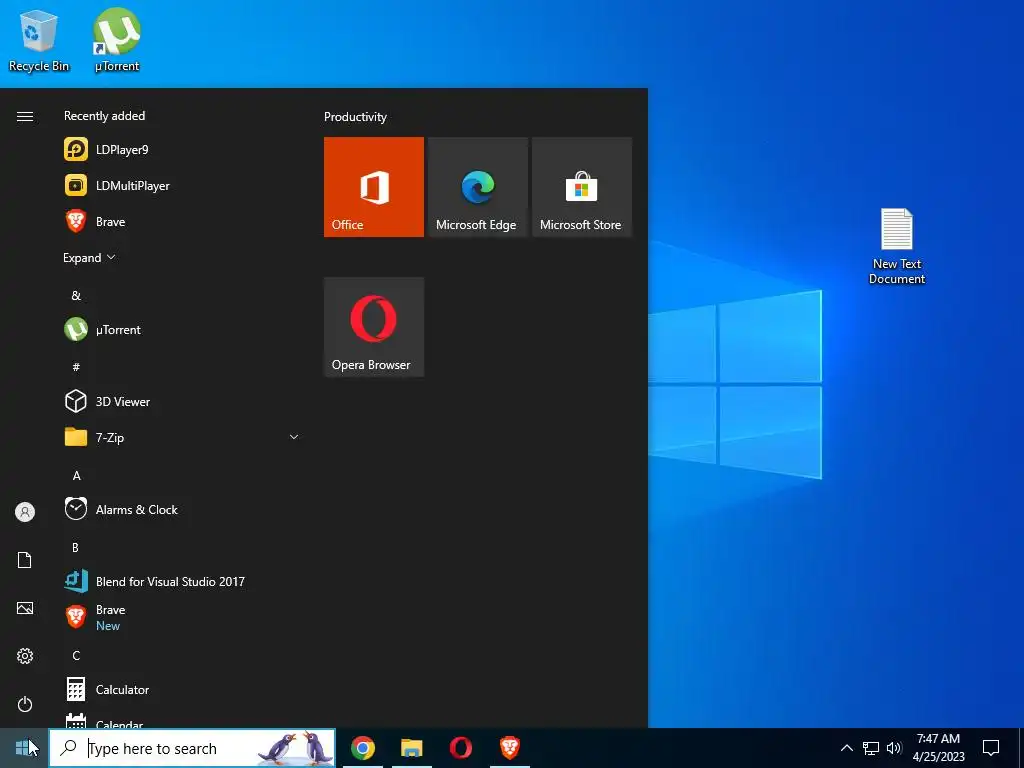Jump to the & letter header
The height and width of the screenshot is (768, 1024).
pos(76,296)
